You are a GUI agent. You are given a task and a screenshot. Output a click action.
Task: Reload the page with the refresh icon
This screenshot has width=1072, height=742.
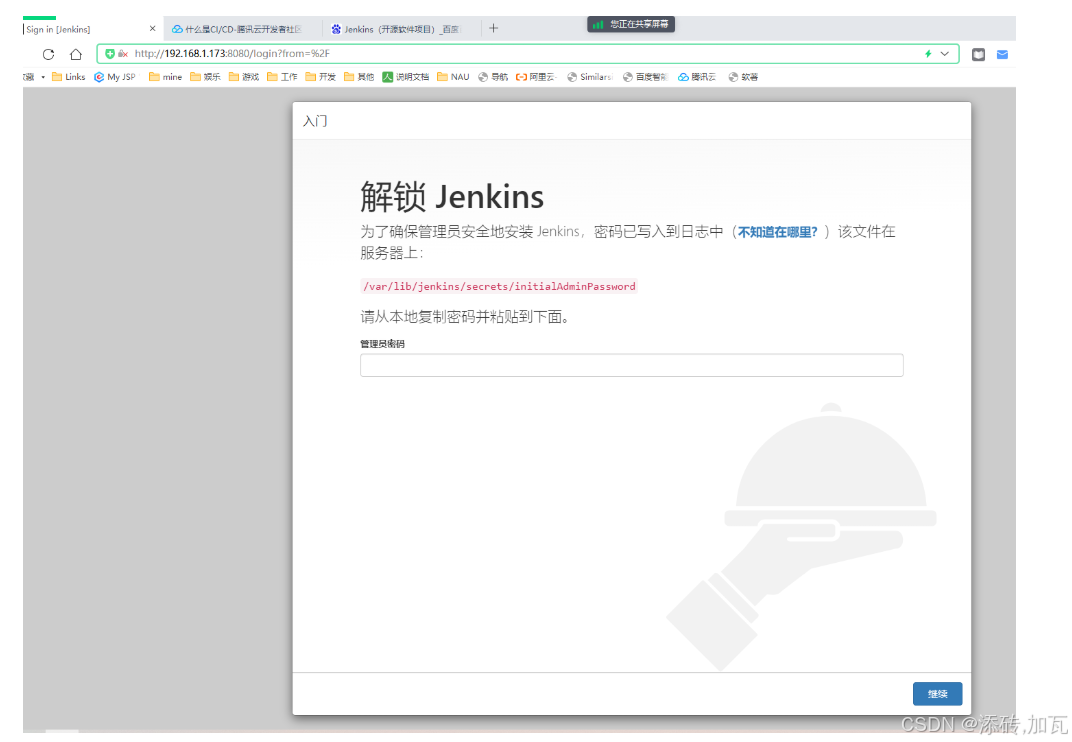click(48, 54)
